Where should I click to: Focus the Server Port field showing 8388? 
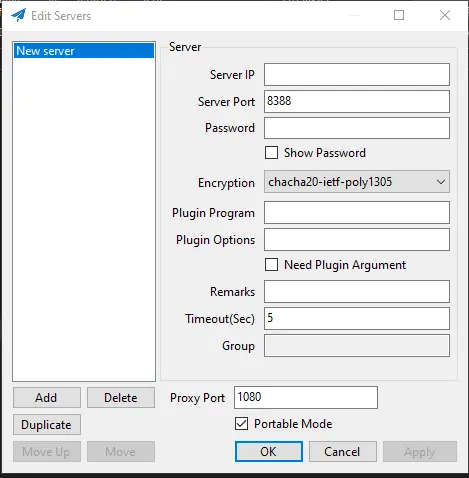point(357,101)
